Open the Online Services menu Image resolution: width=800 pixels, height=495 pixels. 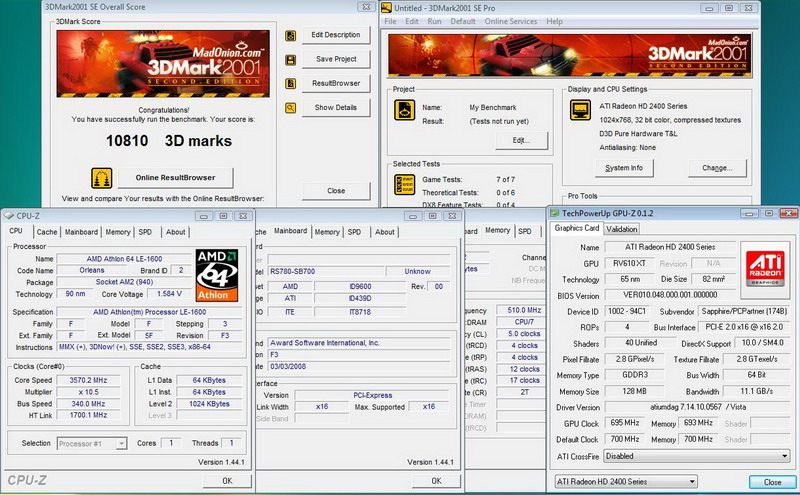coord(511,21)
